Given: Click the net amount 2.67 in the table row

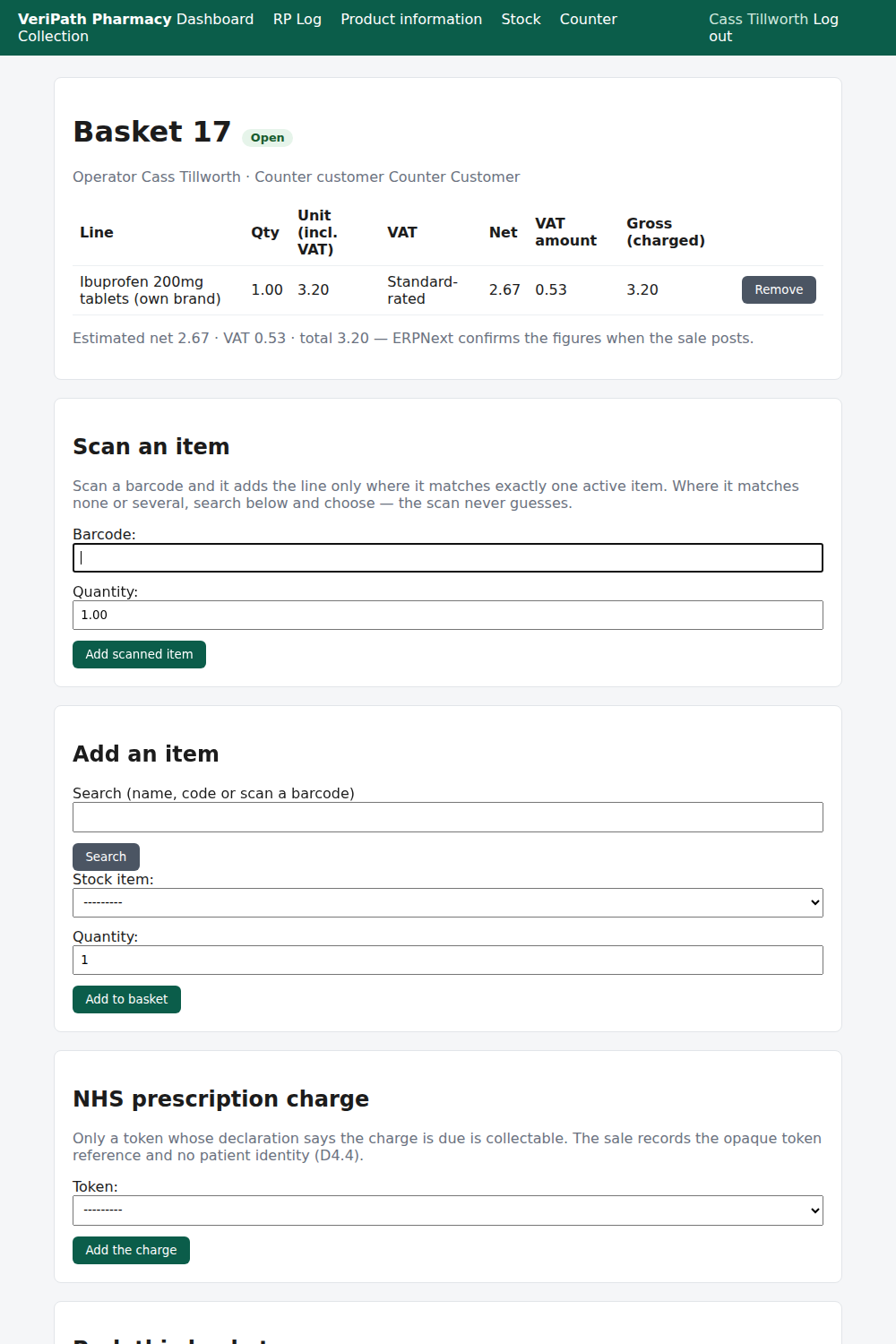Looking at the screenshot, I should [504, 289].
